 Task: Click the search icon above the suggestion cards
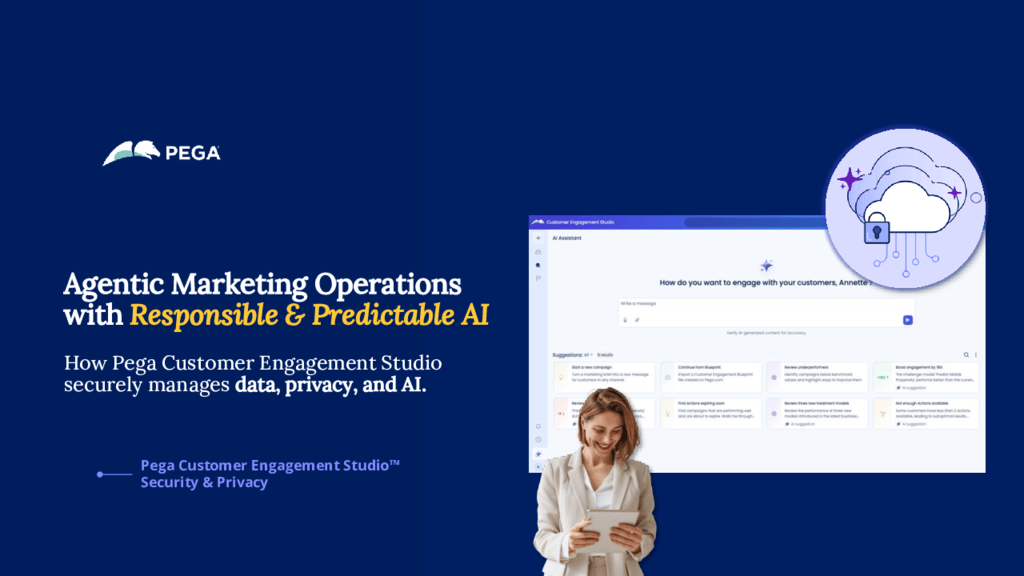point(966,355)
